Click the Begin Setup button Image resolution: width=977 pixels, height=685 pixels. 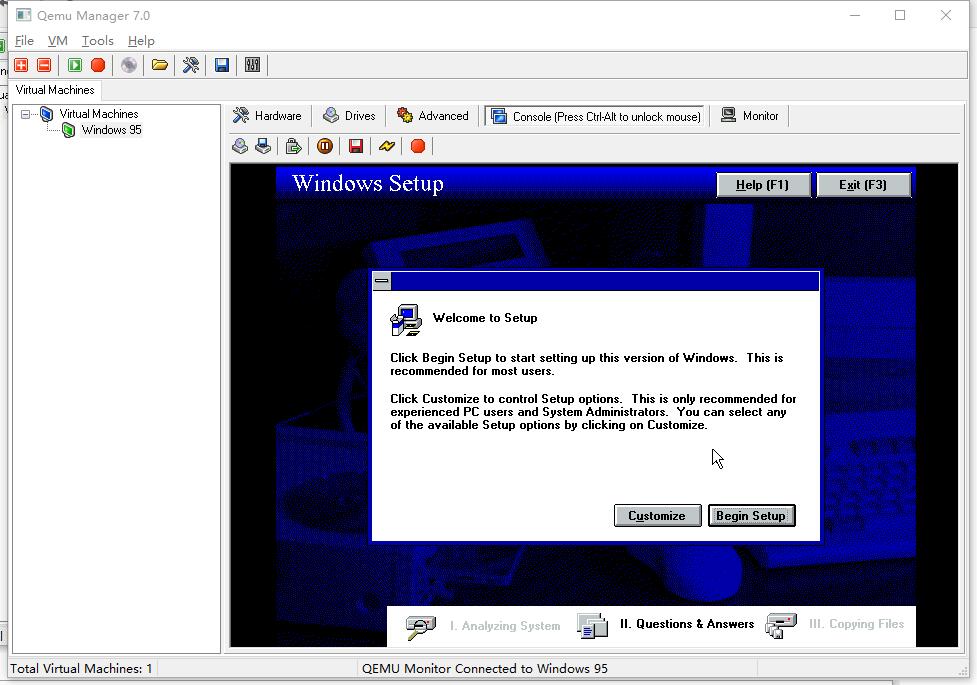click(751, 515)
